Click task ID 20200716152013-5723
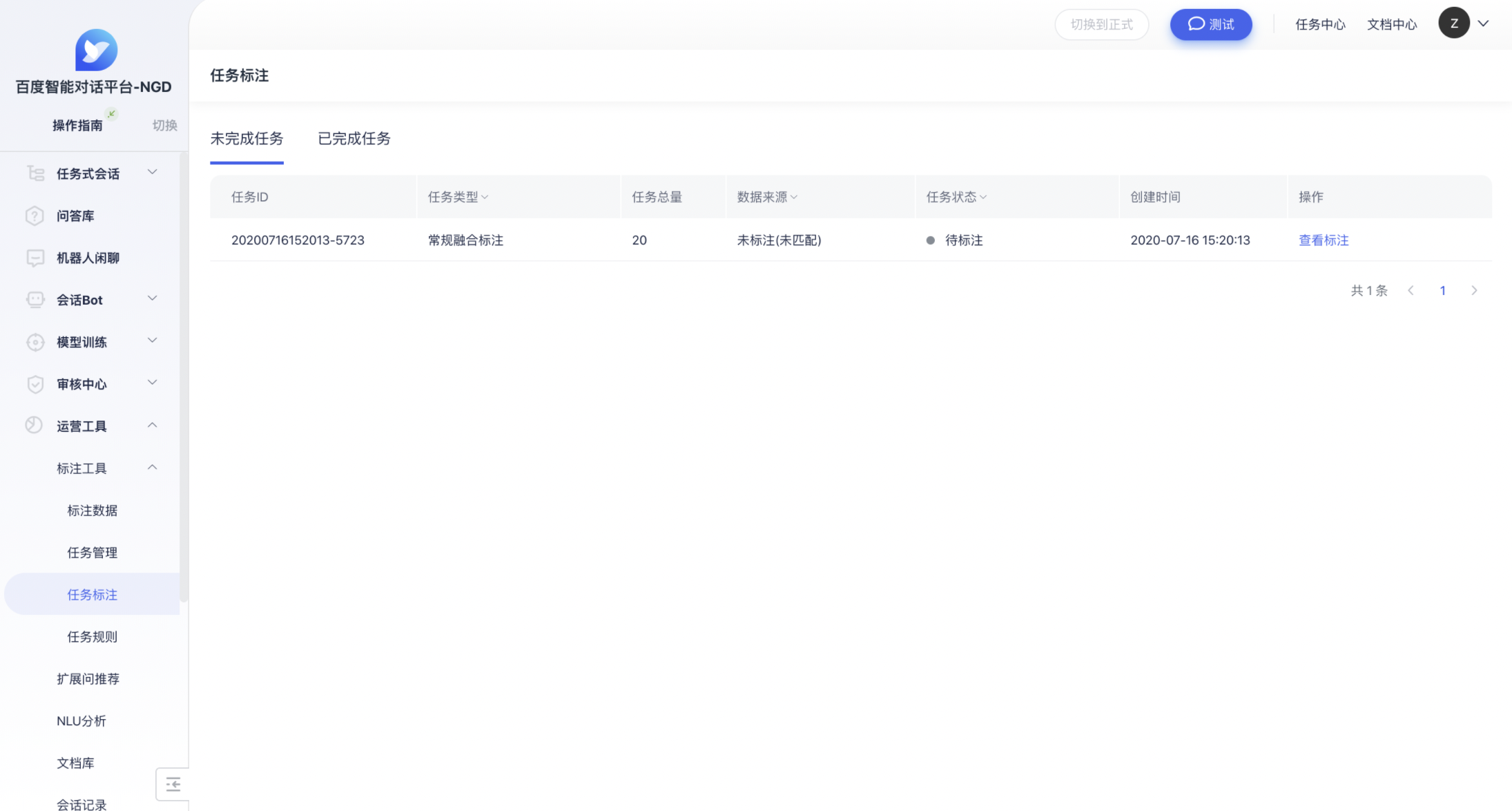This screenshot has height=811, width=1512. (x=298, y=240)
